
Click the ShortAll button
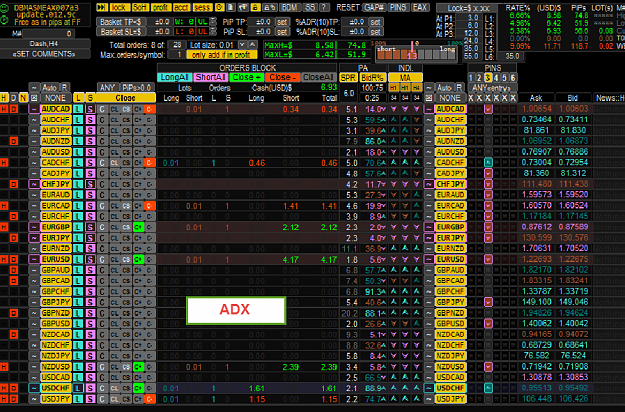pos(210,77)
